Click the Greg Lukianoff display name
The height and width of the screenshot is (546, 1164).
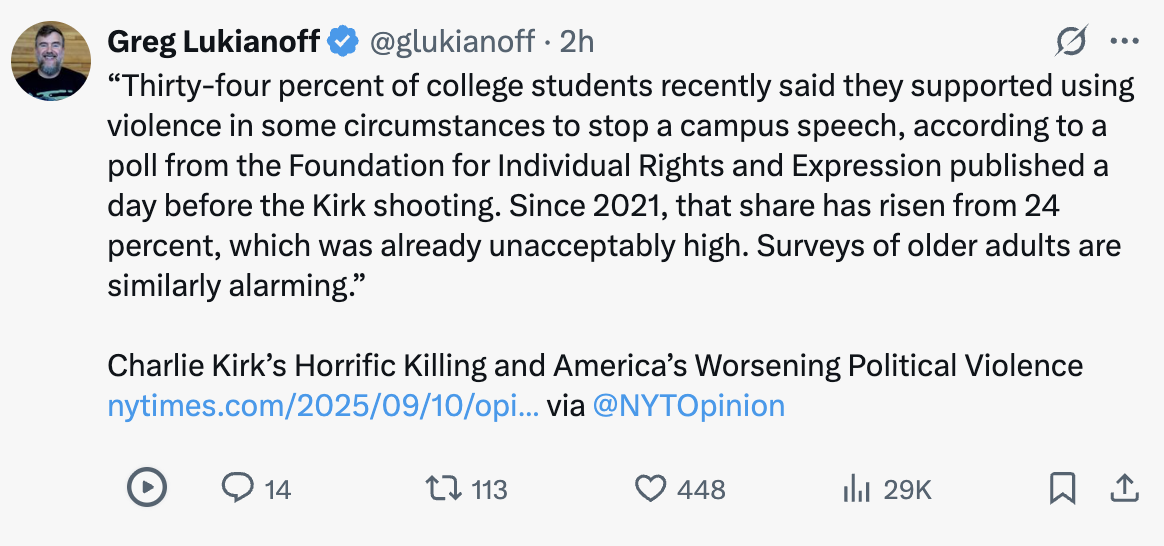click(213, 42)
